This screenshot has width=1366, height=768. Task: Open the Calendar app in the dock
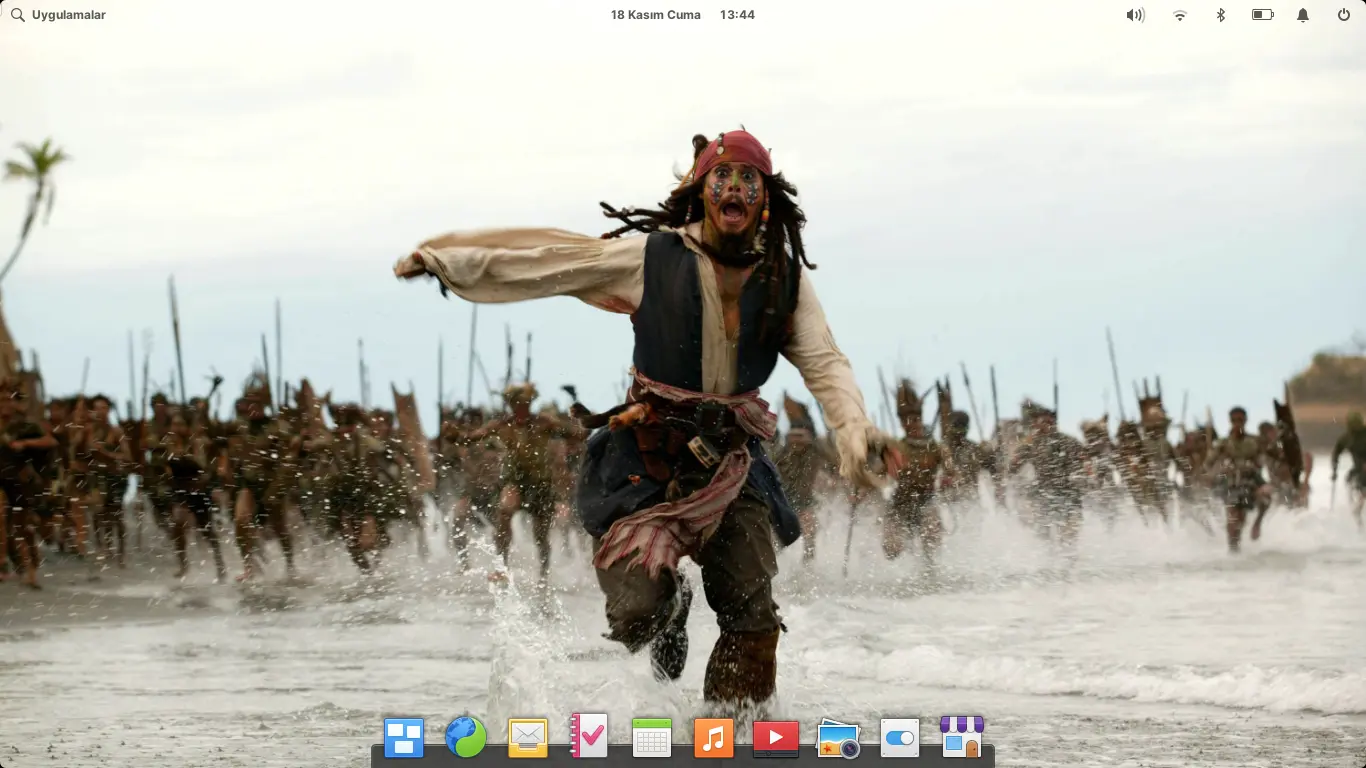(x=651, y=738)
